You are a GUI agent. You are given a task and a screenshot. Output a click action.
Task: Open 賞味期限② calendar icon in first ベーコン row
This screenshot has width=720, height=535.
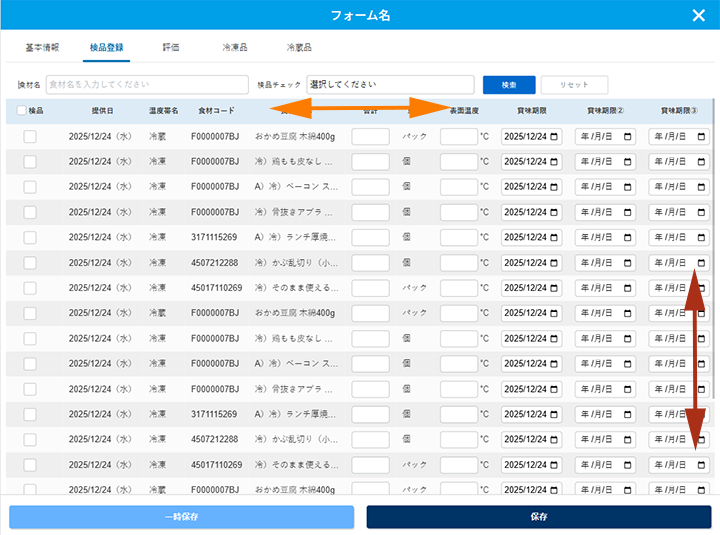pyautogui.click(x=628, y=187)
